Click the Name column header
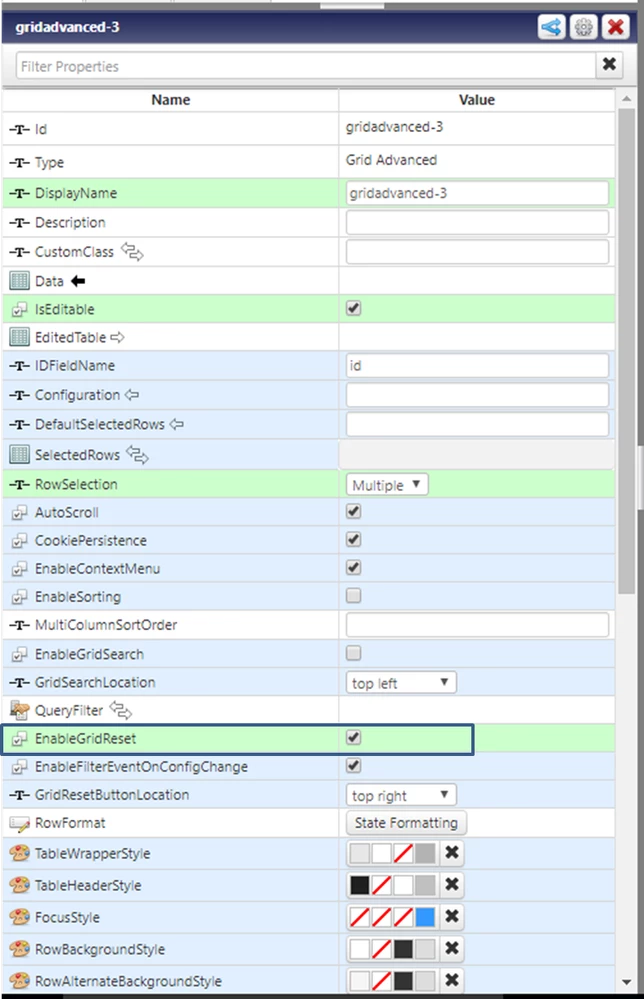The height and width of the screenshot is (999, 644). [171, 99]
